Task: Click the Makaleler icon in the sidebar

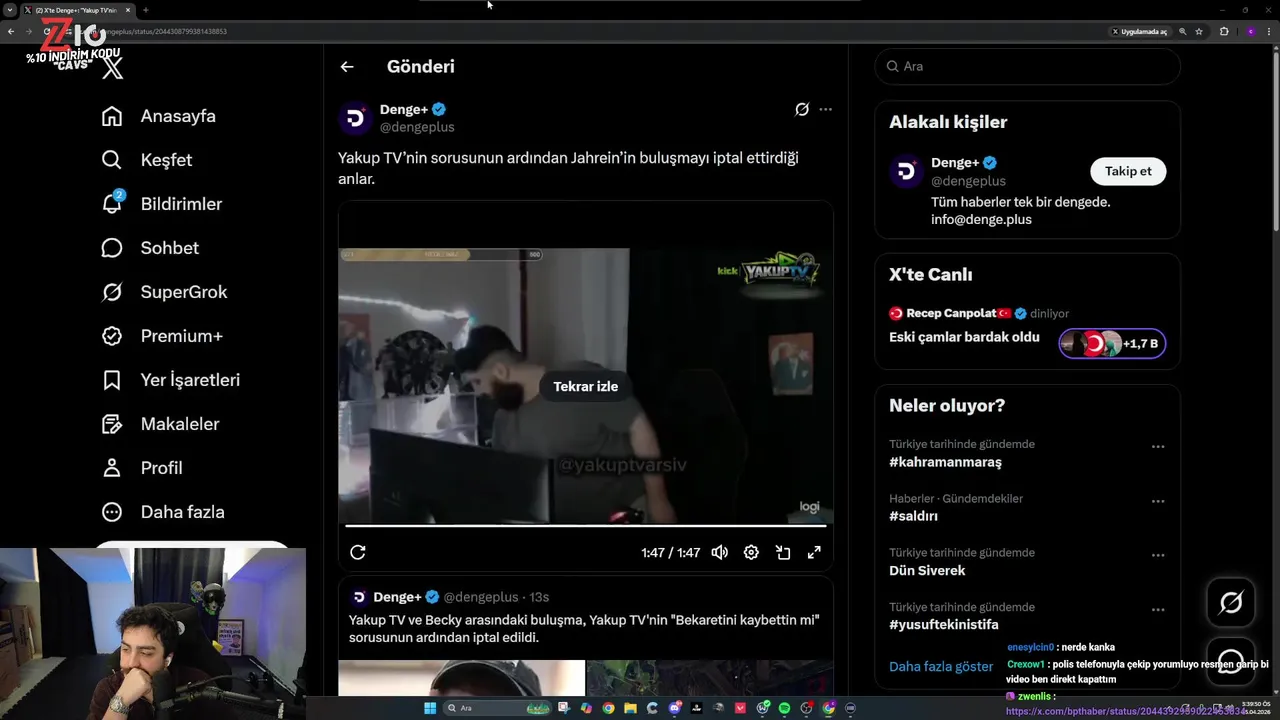Action: [x=112, y=424]
